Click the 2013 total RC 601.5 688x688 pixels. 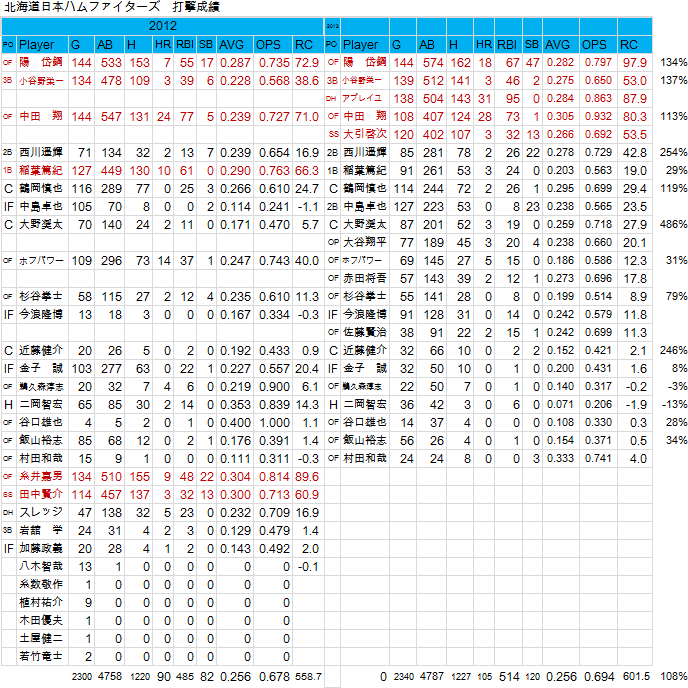(634, 677)
